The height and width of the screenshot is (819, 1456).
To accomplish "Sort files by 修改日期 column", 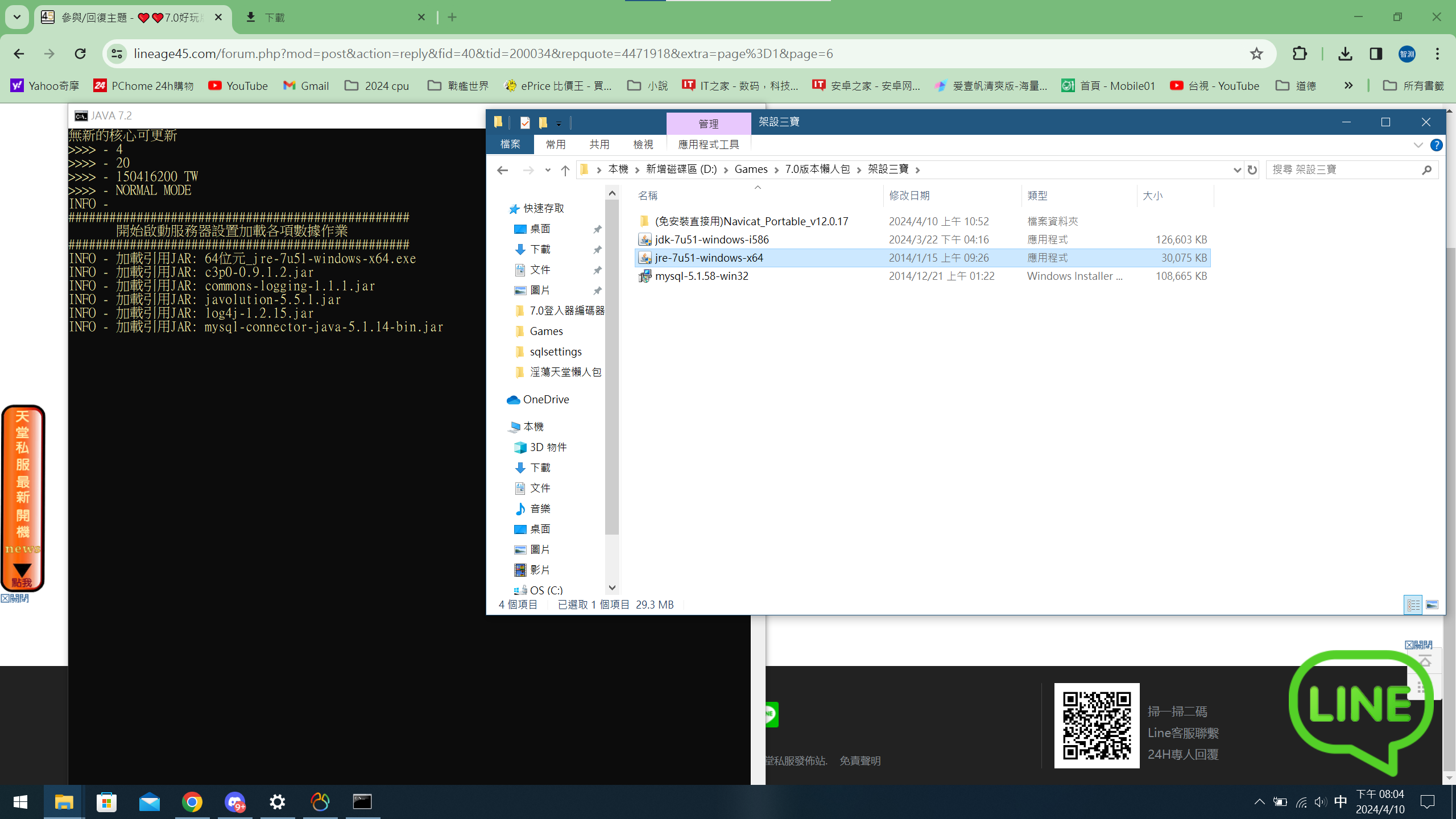I will (953, 196).
